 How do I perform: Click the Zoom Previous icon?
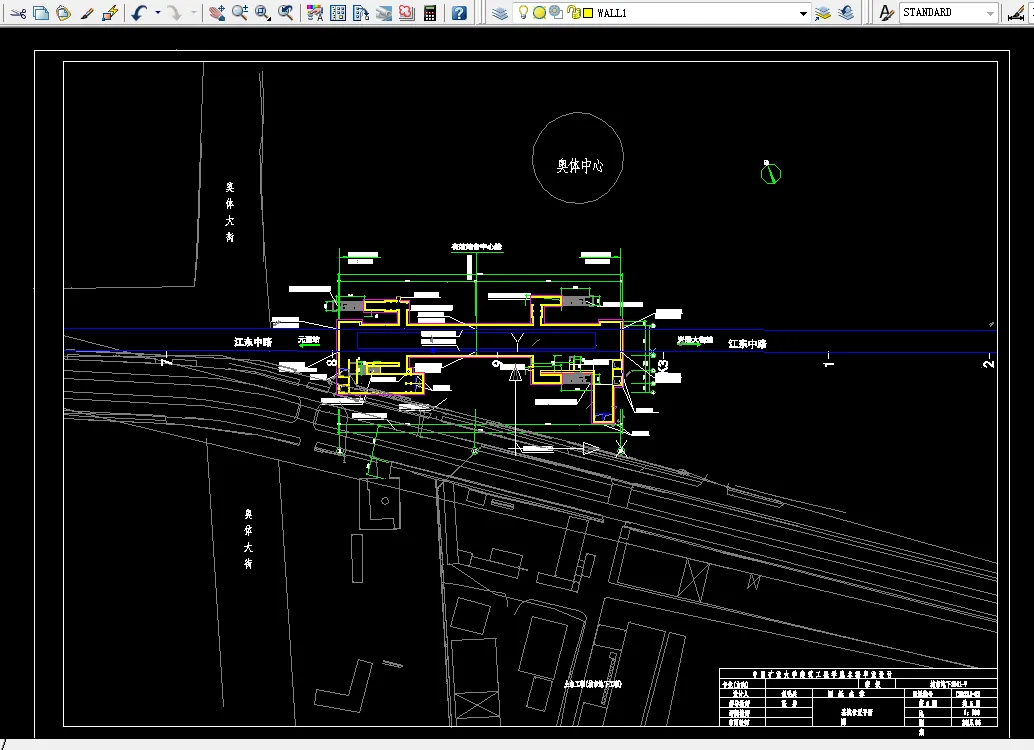pyautogui.click(x=286, y=13)
